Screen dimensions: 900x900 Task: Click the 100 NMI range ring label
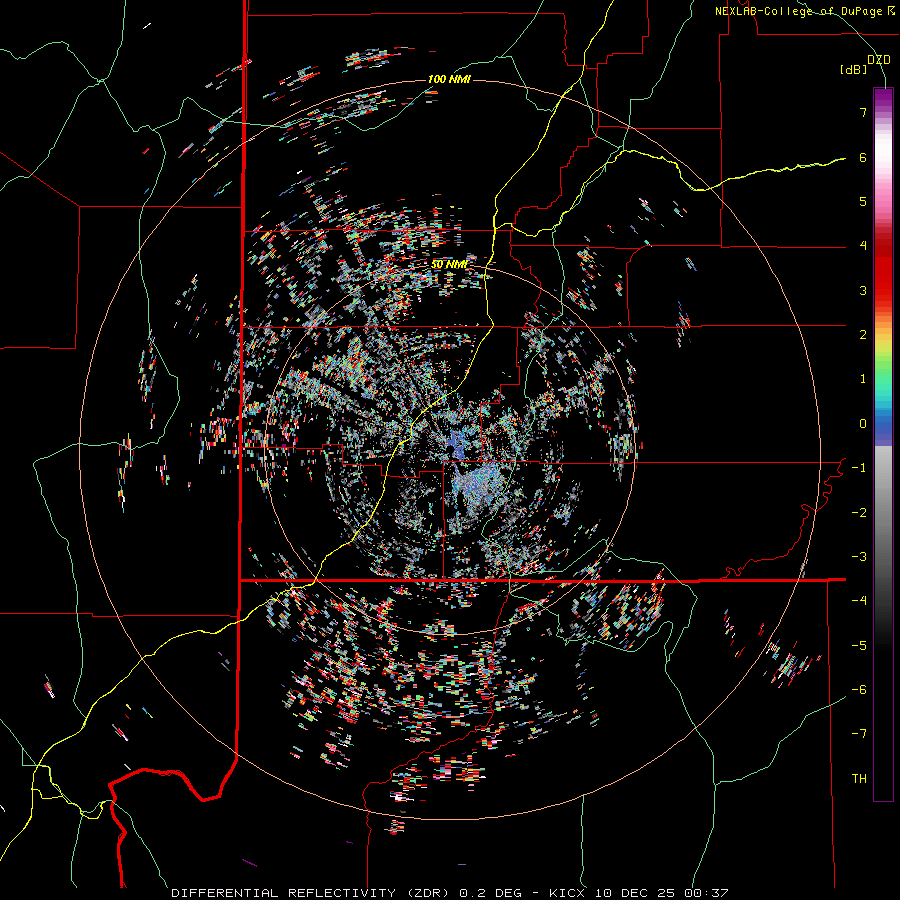tap(449, 79)
